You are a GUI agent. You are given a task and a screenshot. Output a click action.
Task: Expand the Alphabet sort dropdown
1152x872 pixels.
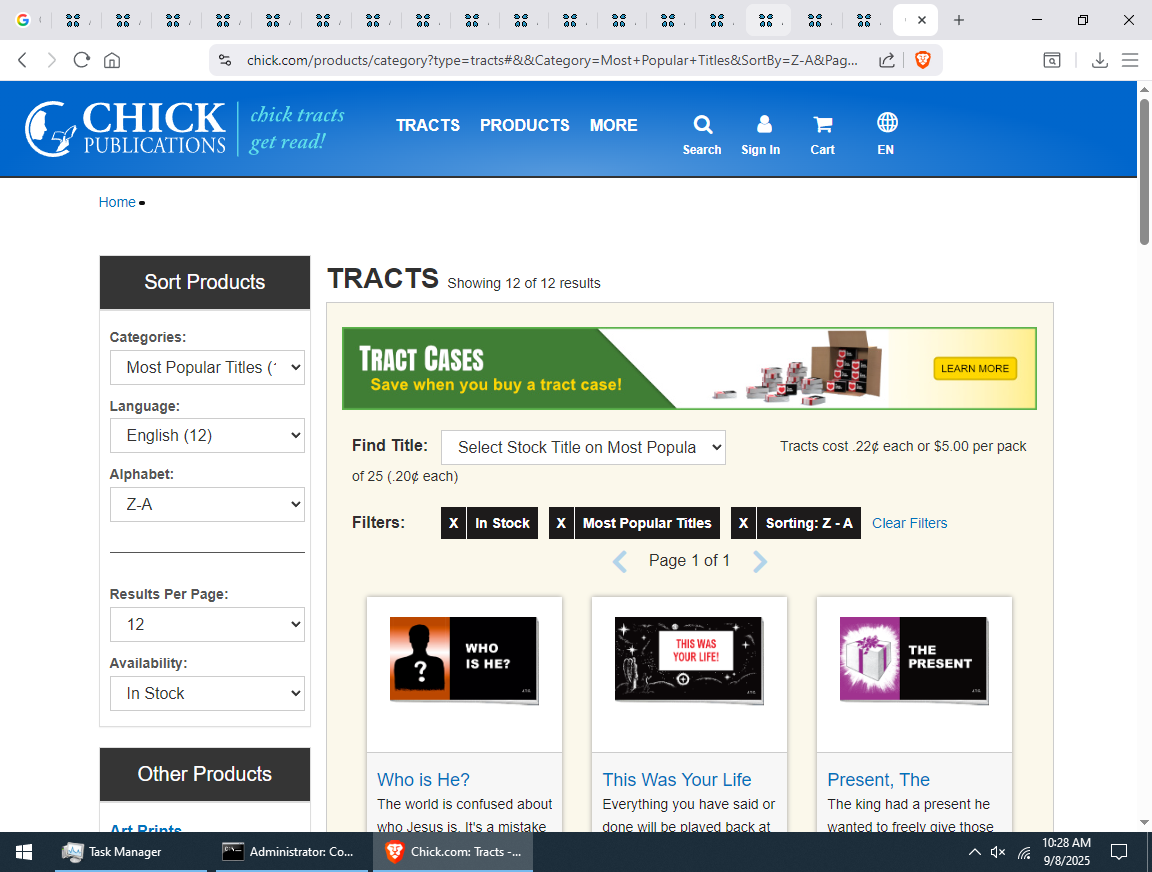click(x=207, y=505)
